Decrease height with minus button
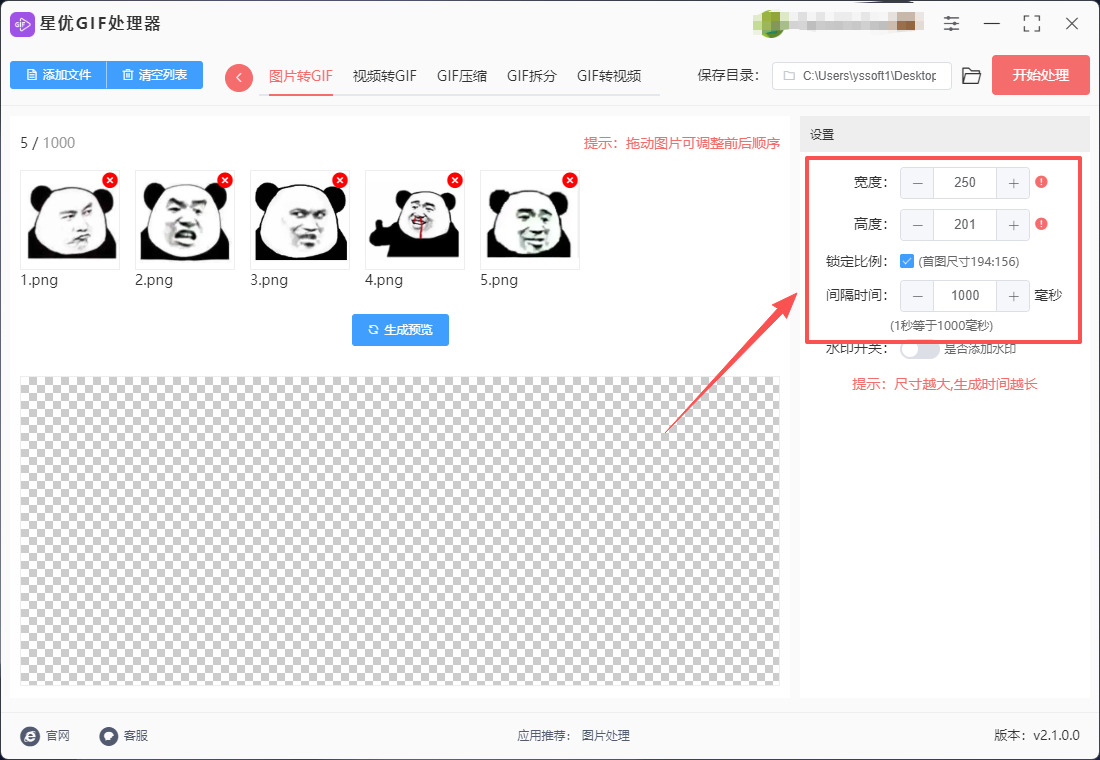 pyautogui.click(x=917, y=225)
